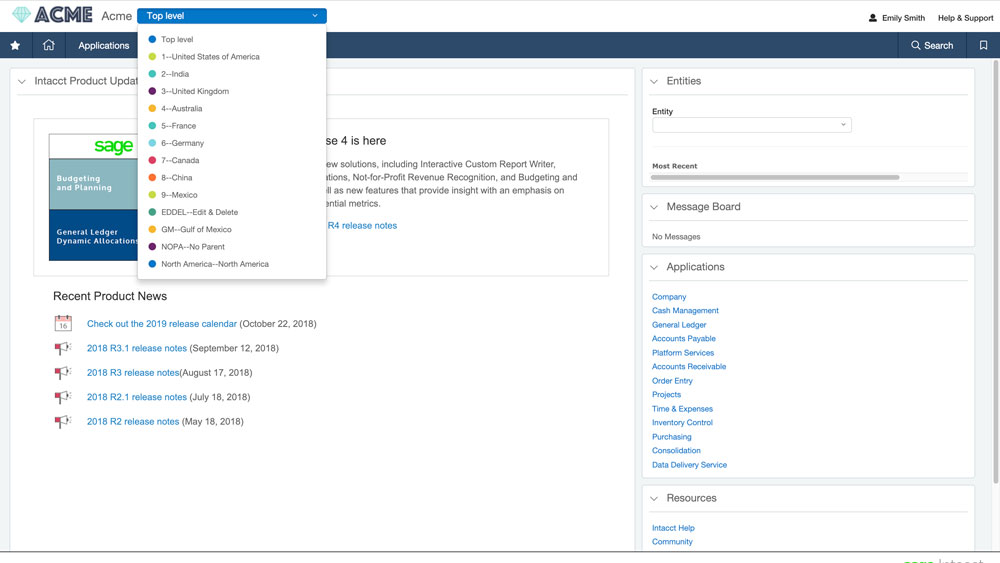This screenshot has width=1000, height=563.
Task: Open Platform Services application link
Action: pos(683,353)
